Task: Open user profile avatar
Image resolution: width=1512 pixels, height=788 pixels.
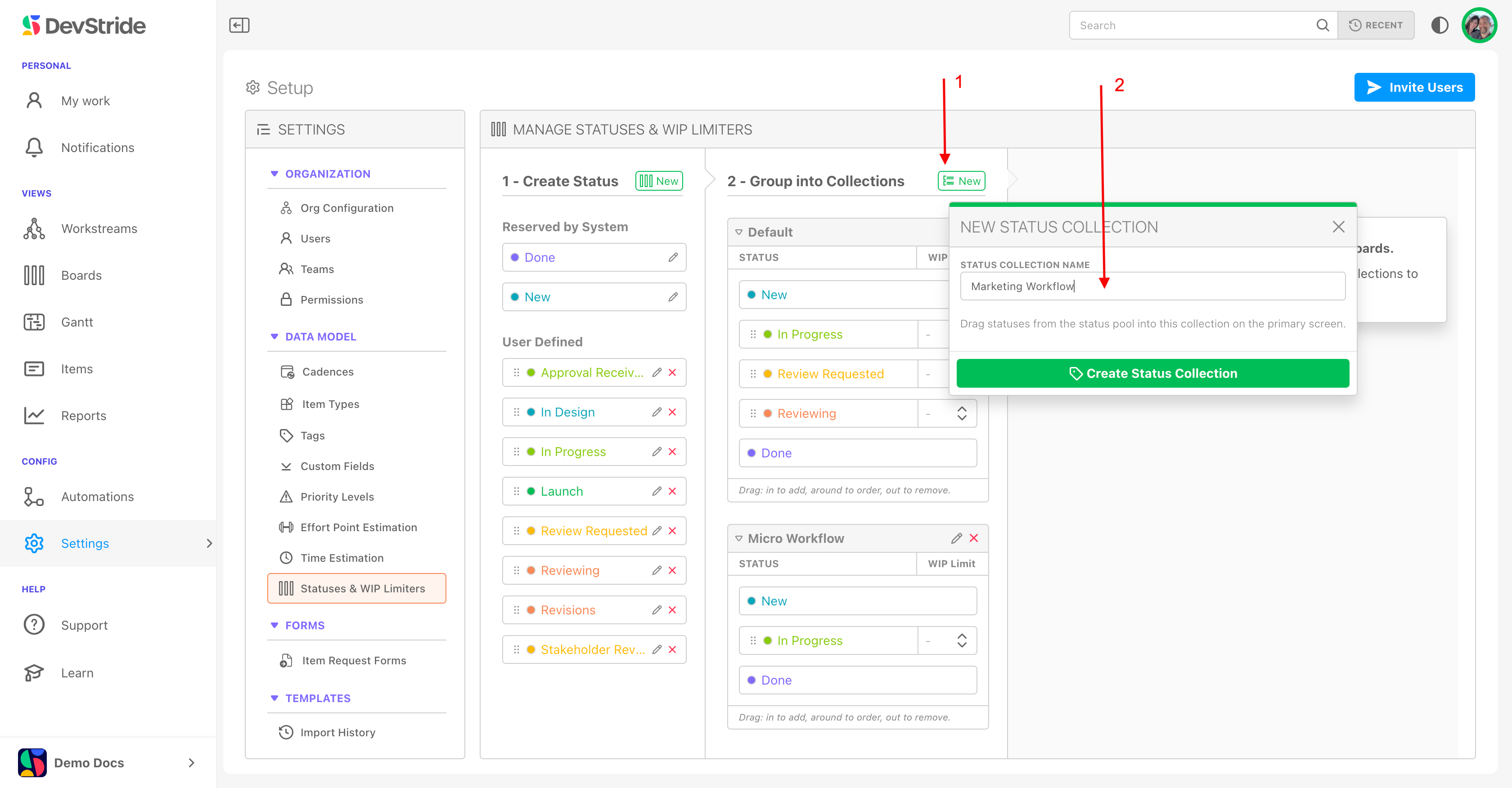Action: pos(1479,25)
